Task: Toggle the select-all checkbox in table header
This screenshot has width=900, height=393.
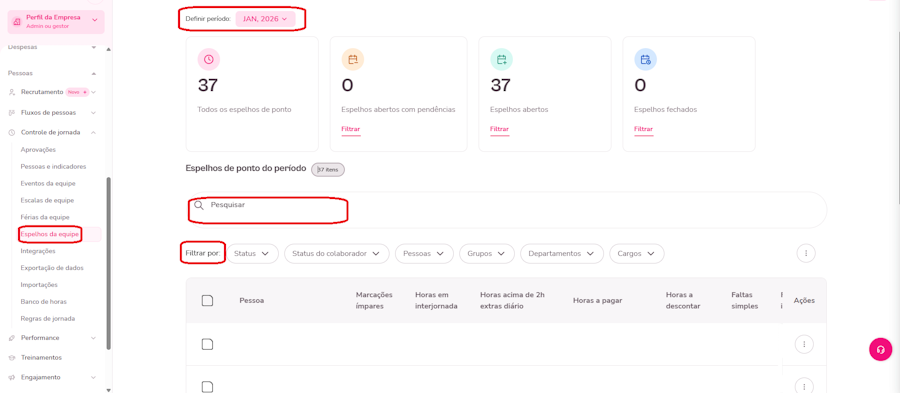Action: pyautogui.click(x=208, y=301)
